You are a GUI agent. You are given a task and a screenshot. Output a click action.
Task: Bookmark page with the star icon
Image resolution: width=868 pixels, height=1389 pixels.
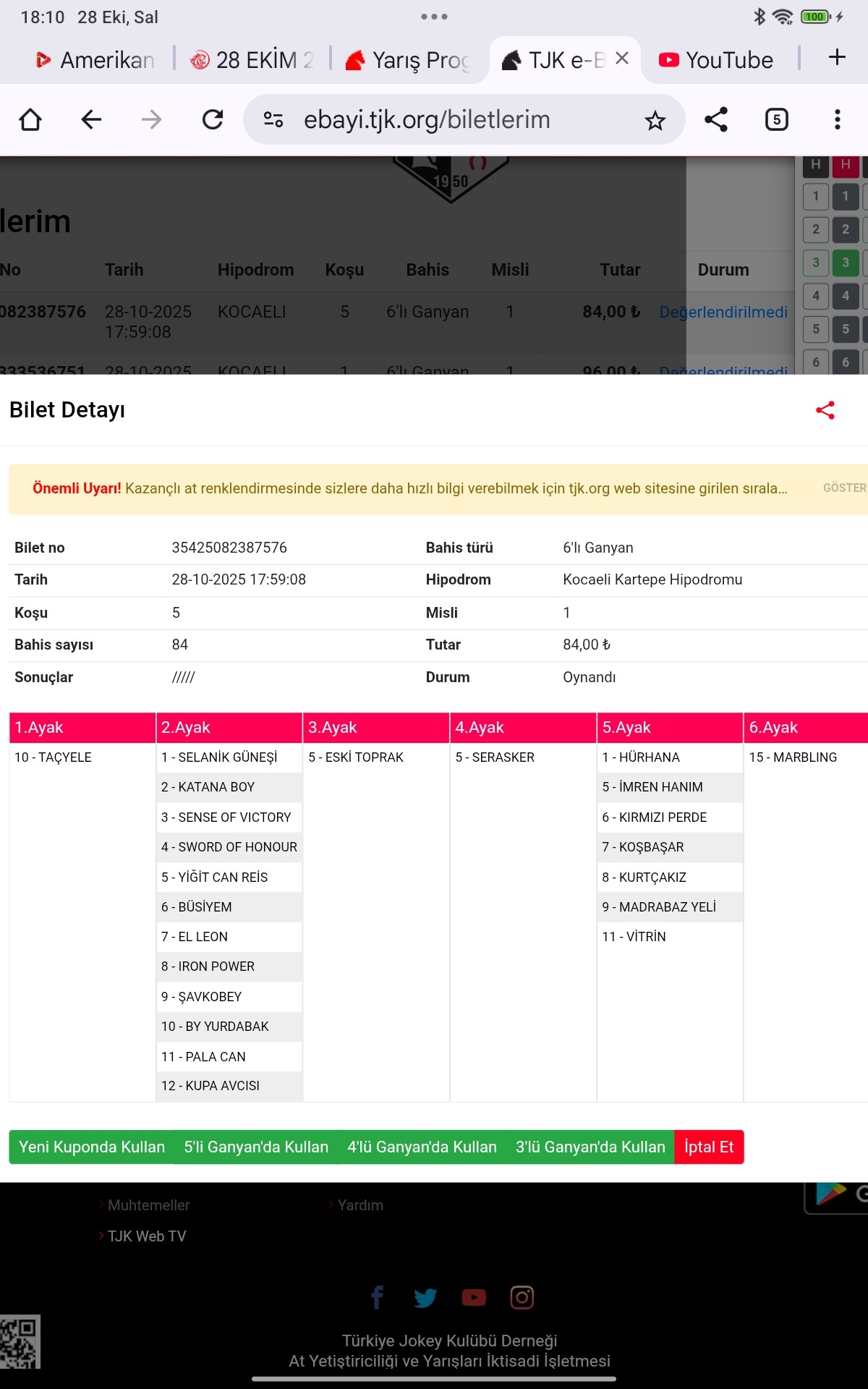click(x=655, y=120)
